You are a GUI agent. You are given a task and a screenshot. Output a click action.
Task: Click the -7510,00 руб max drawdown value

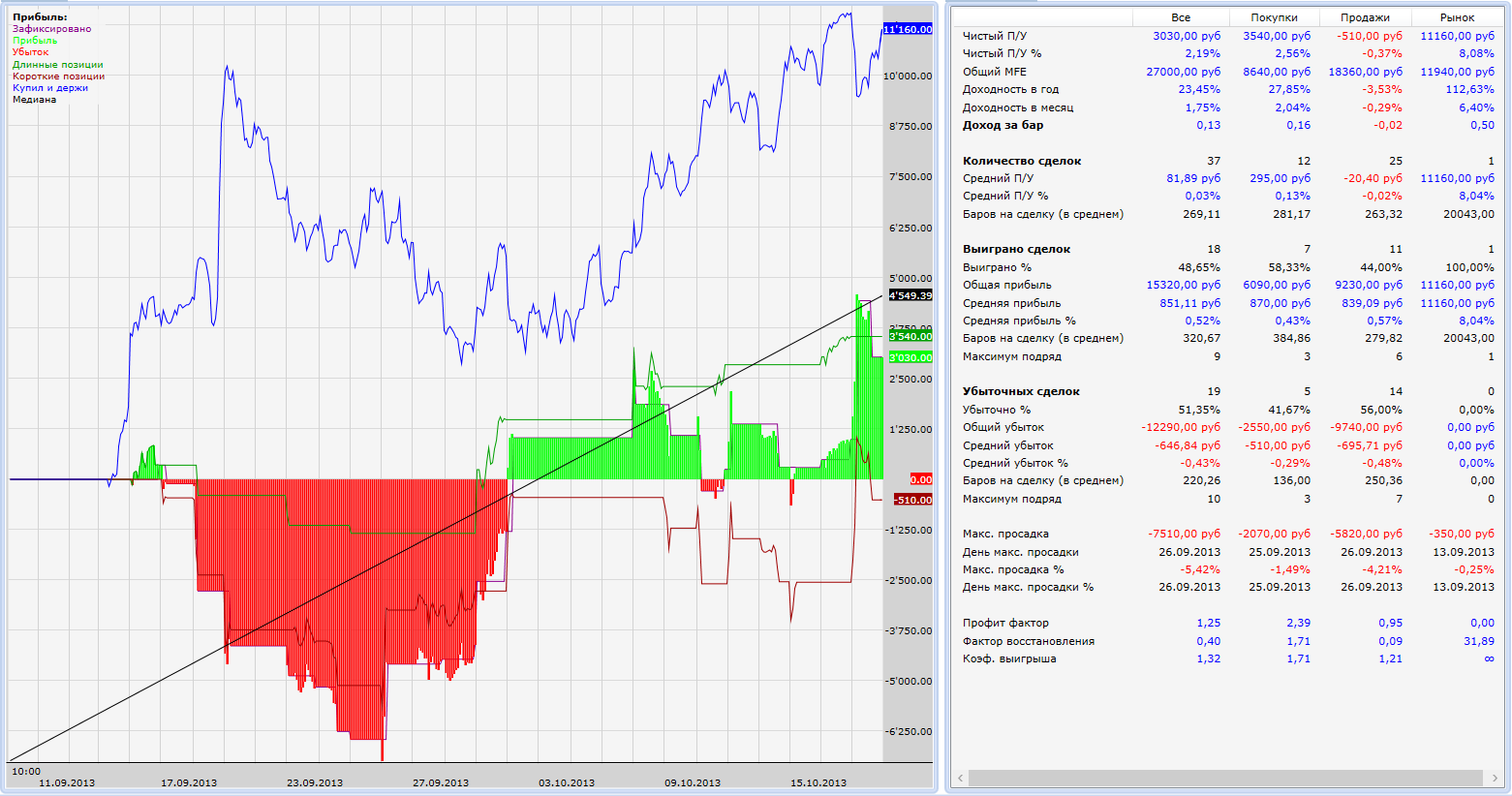pyautogui.click(x=1185, y=534)
